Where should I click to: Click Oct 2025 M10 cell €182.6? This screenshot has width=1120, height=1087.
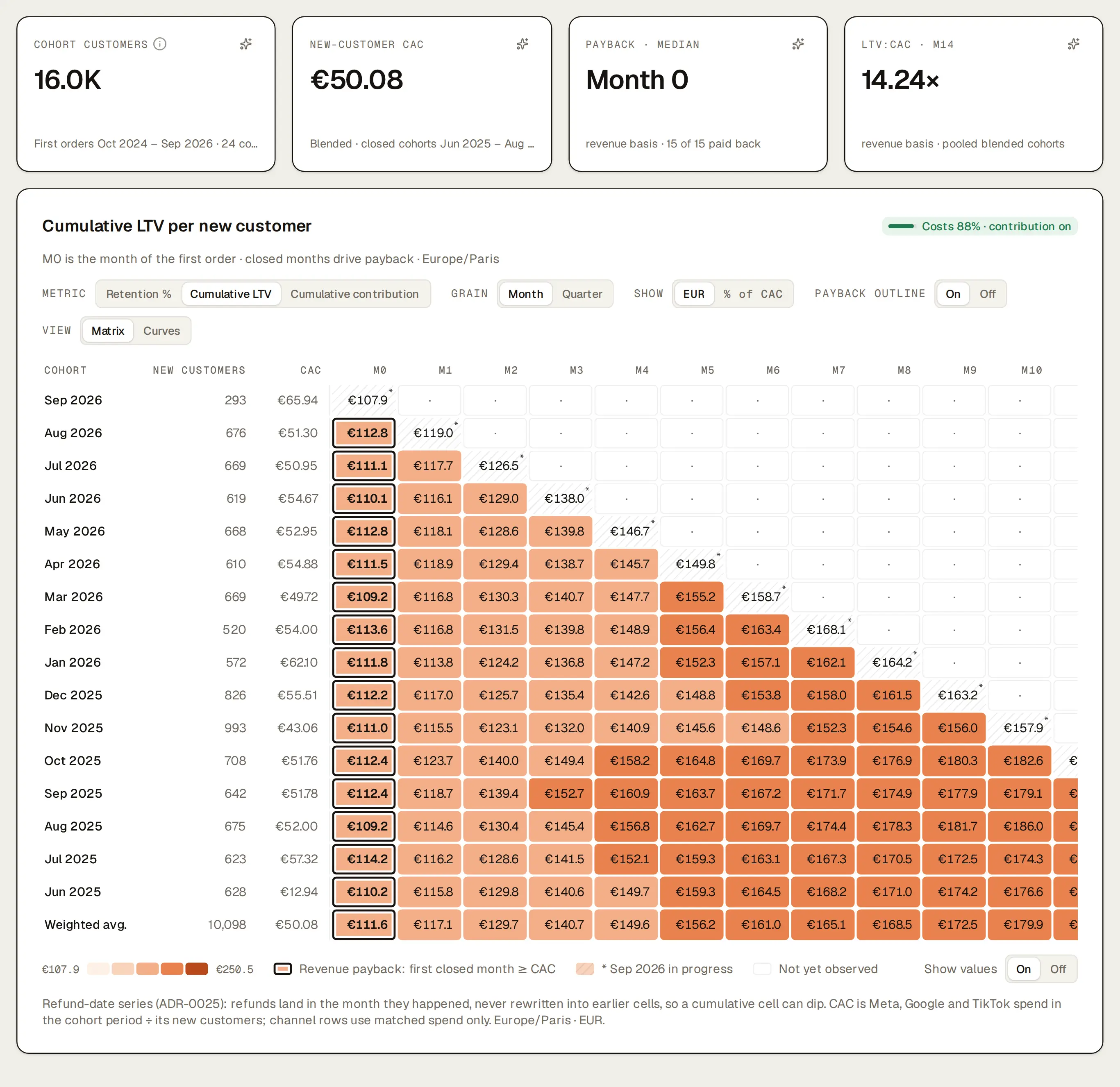1020,761
